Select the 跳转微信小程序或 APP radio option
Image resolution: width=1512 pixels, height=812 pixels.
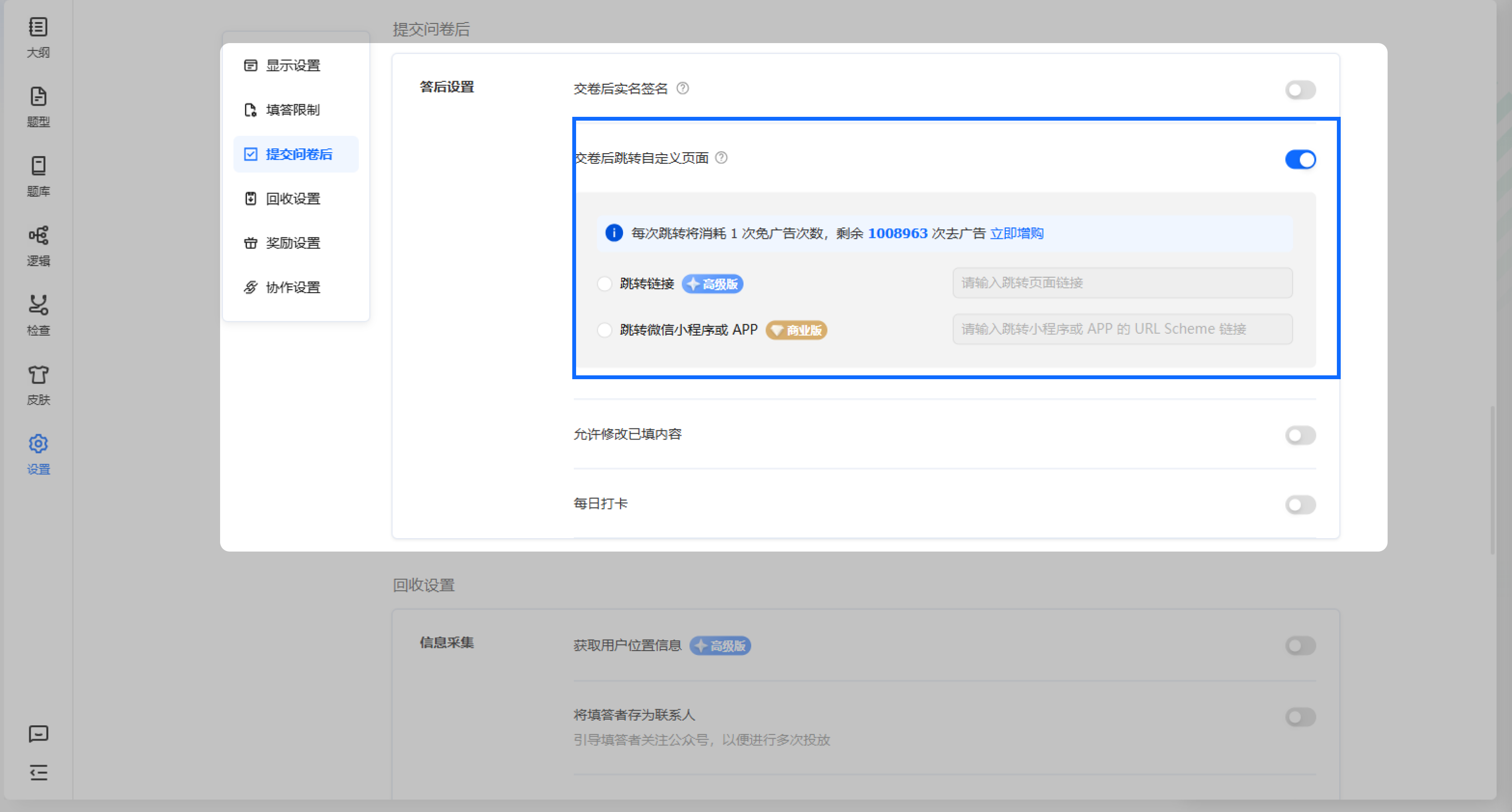coord(605,330)
